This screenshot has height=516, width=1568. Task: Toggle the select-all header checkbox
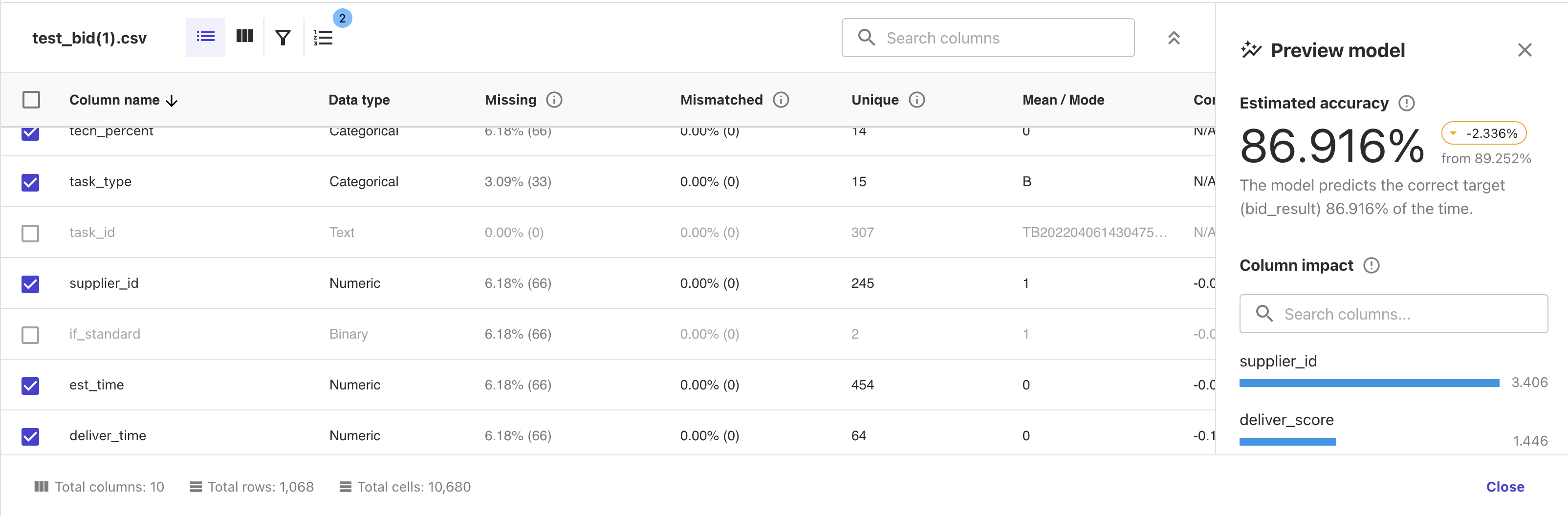[31, 100]
